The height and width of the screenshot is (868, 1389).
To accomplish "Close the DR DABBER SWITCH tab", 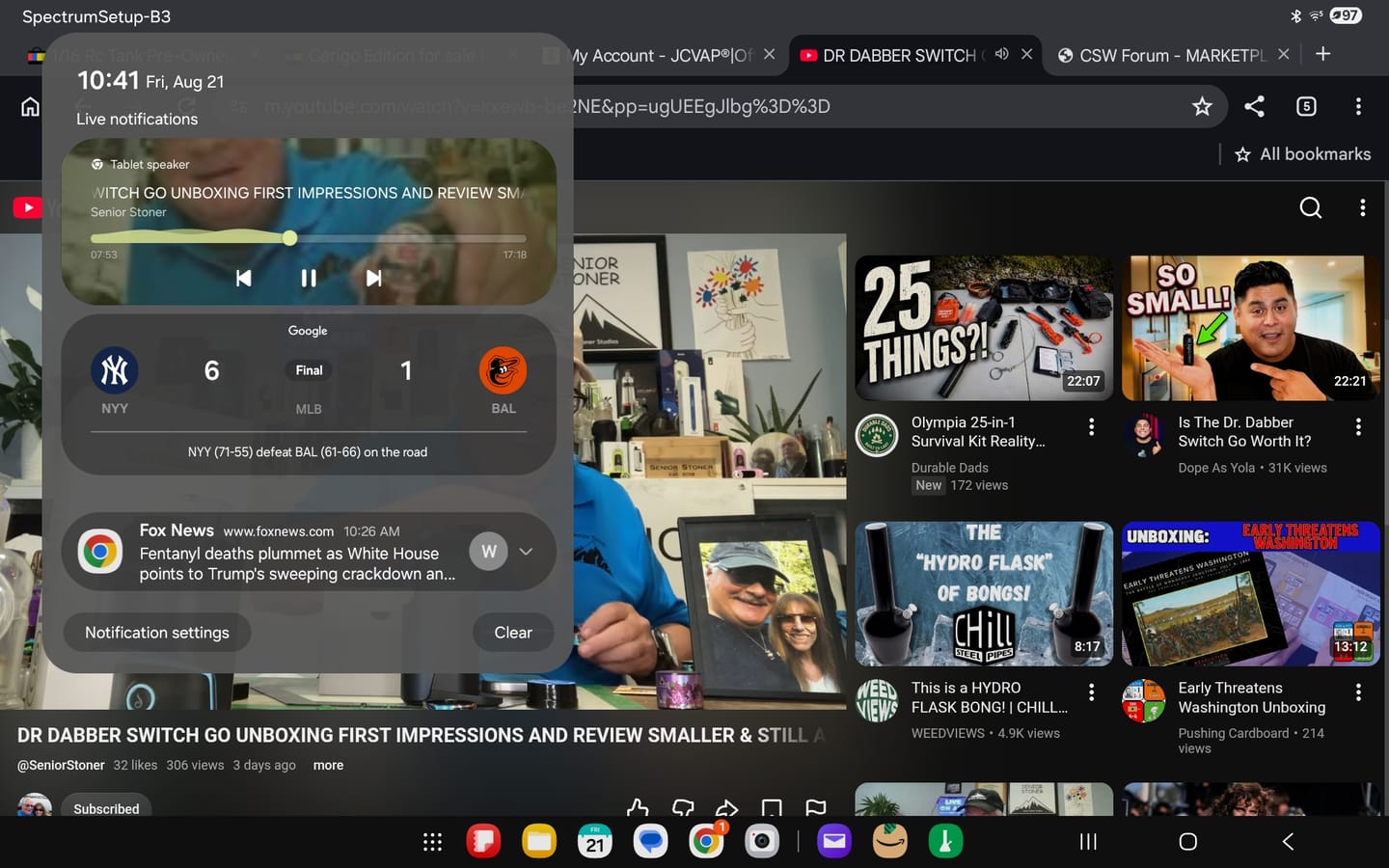I will [1026, 55].
